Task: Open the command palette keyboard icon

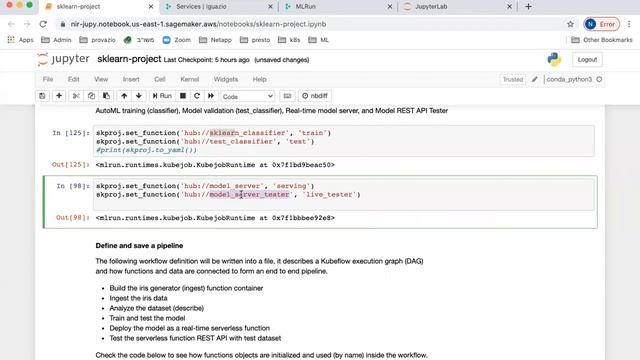Action: tap(287, 96)
